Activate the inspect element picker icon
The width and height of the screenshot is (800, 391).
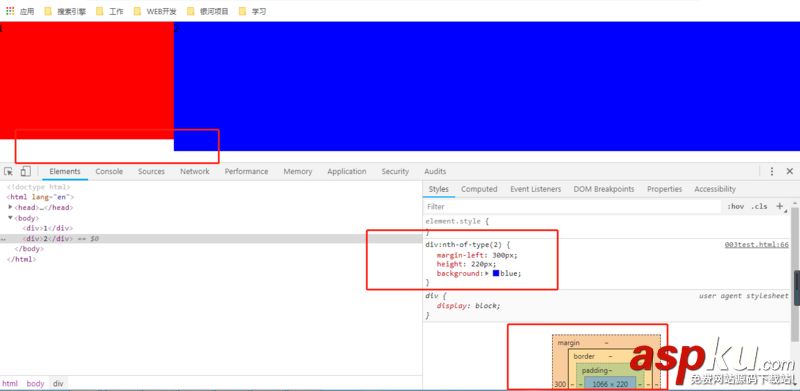(9, 172)
